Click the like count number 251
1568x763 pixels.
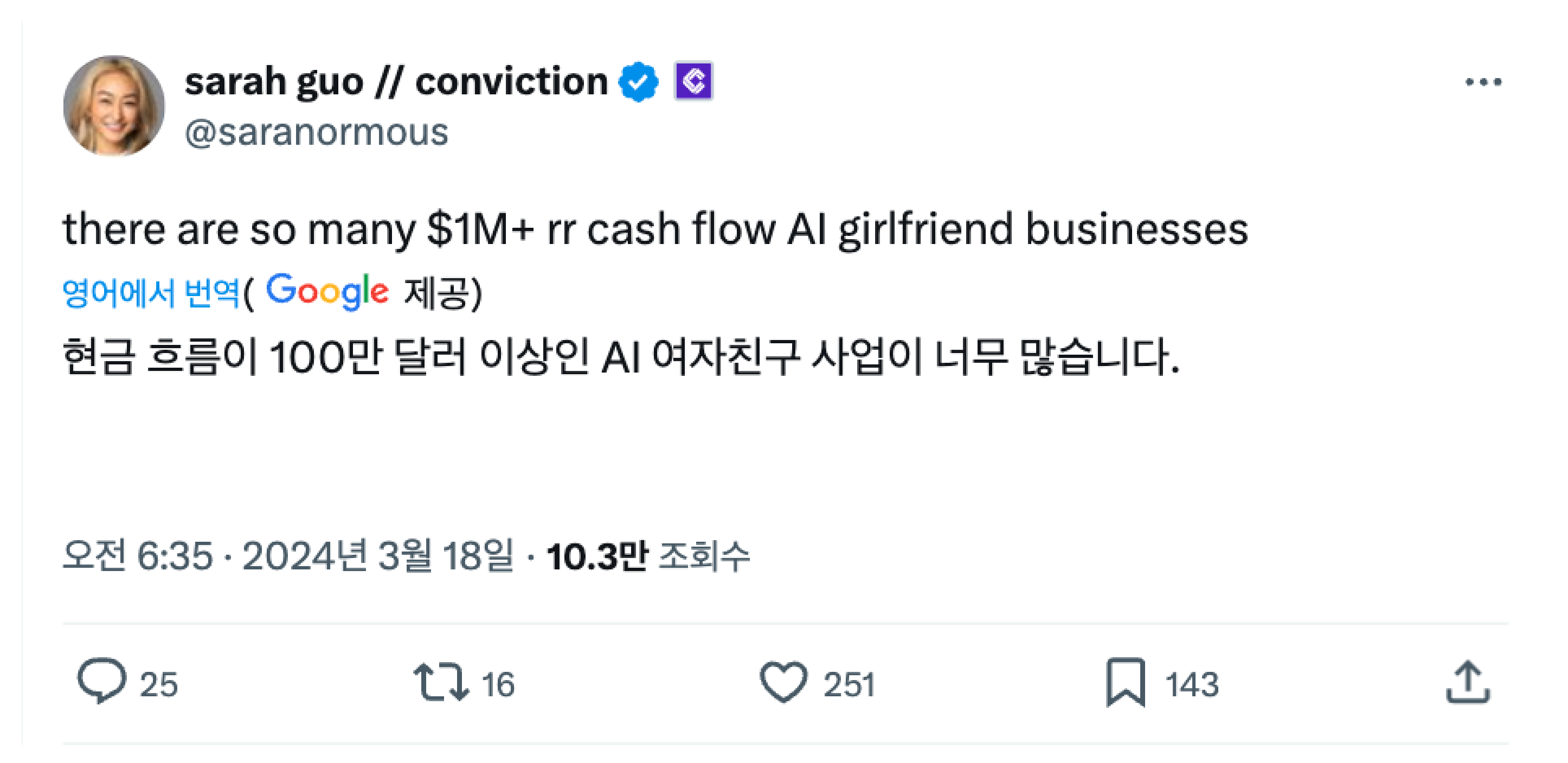[849, 684]
